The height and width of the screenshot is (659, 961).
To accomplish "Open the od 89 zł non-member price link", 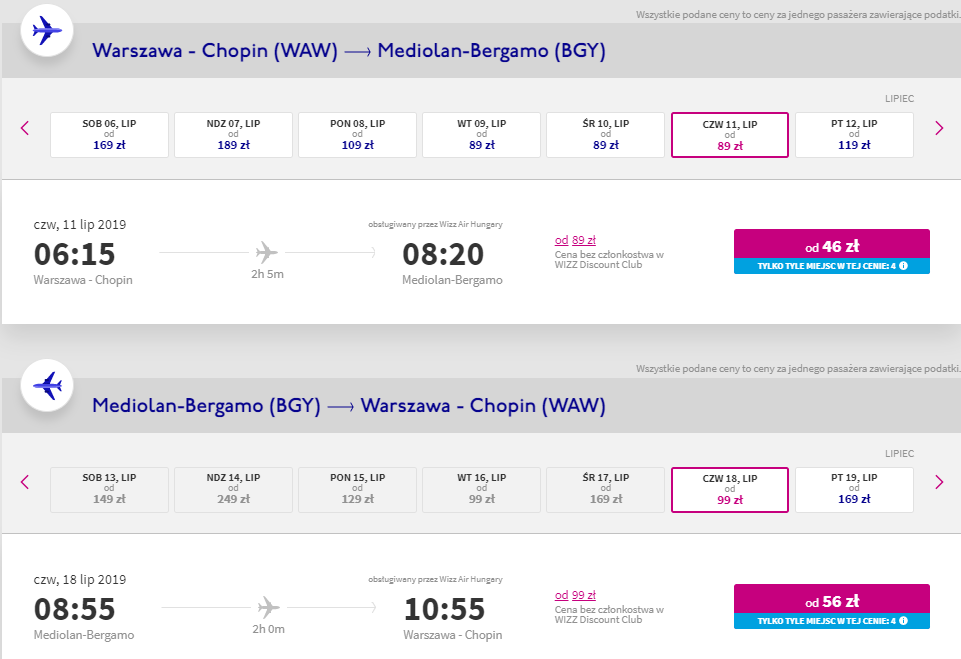I will (575, 240).
